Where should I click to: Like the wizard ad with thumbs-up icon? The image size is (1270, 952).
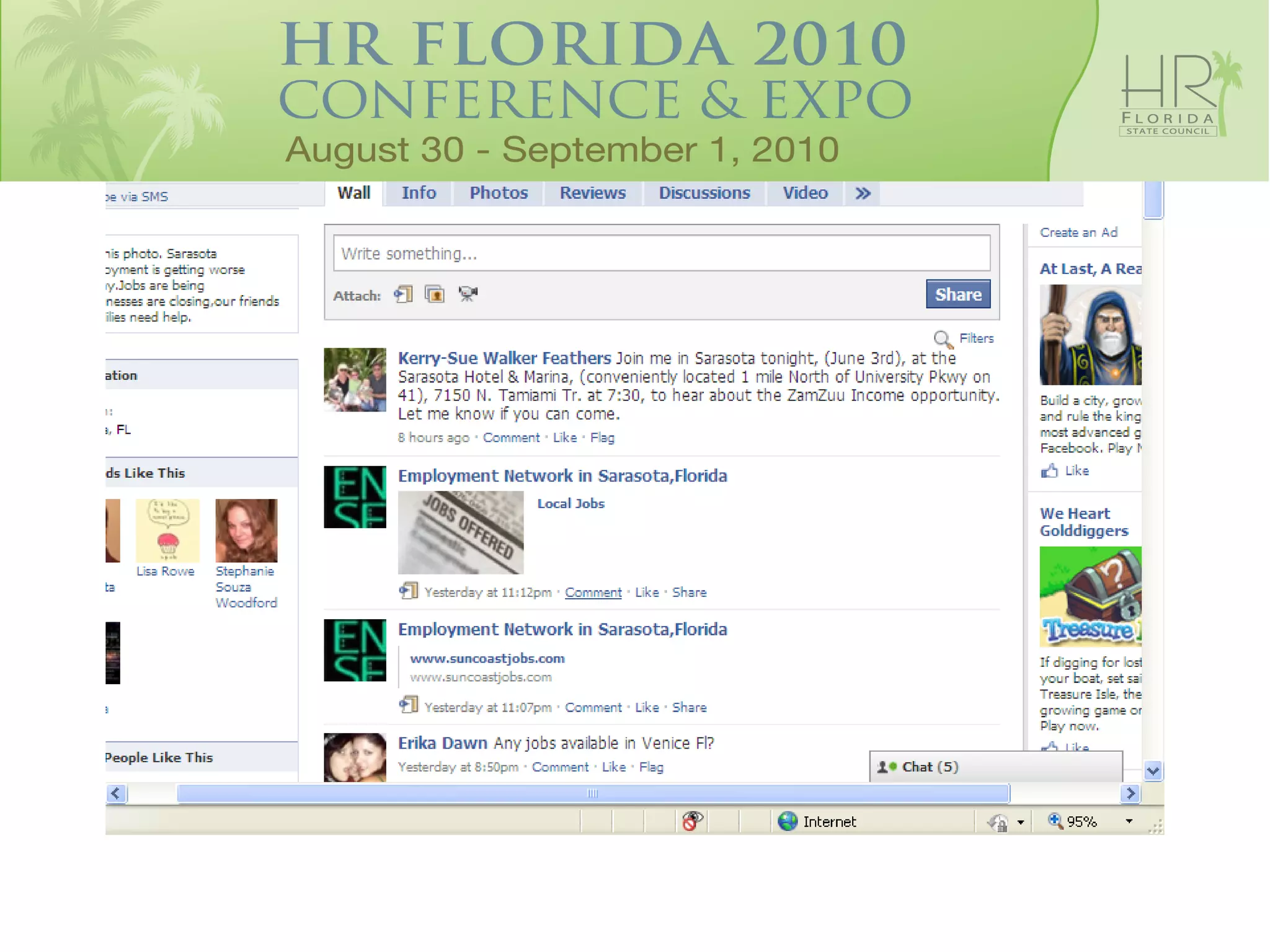1049,471
